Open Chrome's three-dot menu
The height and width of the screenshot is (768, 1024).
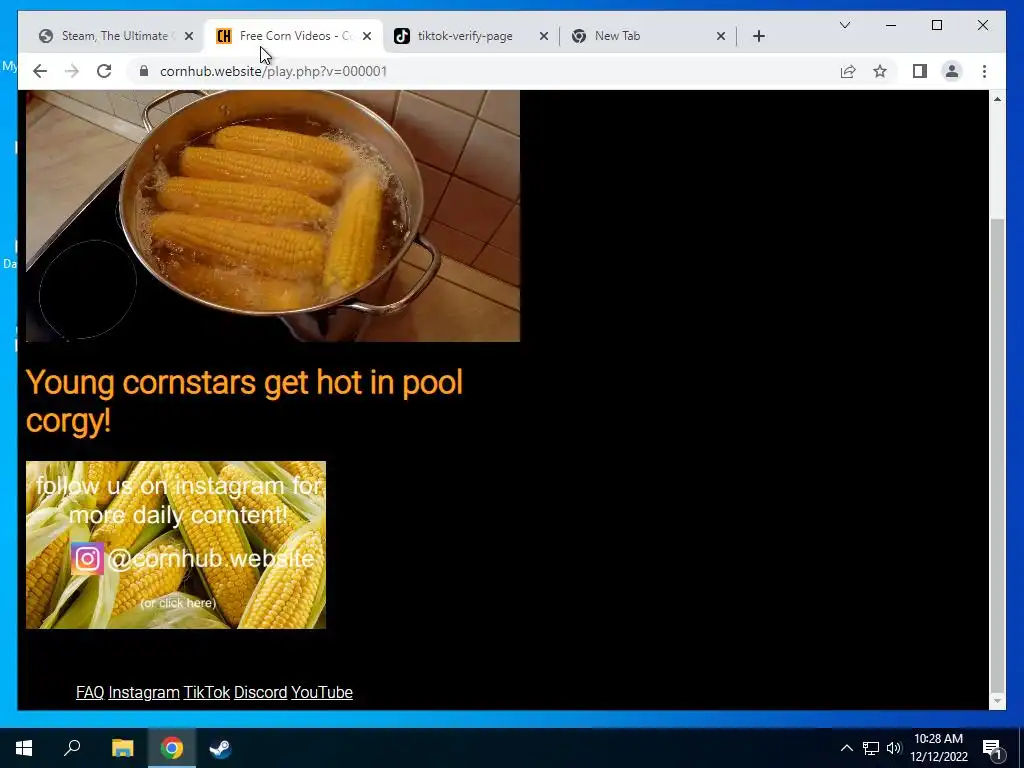click(984, 71)
